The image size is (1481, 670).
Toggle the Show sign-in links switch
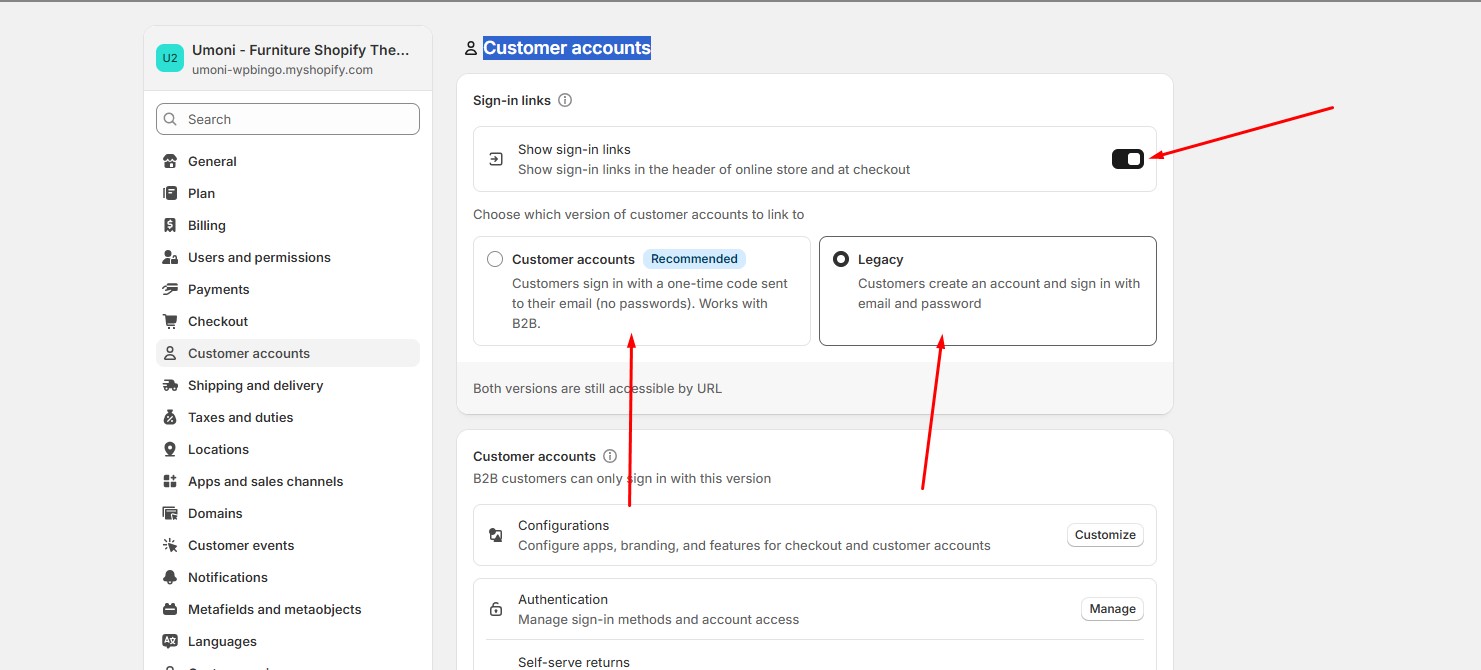coord(1127,159)
